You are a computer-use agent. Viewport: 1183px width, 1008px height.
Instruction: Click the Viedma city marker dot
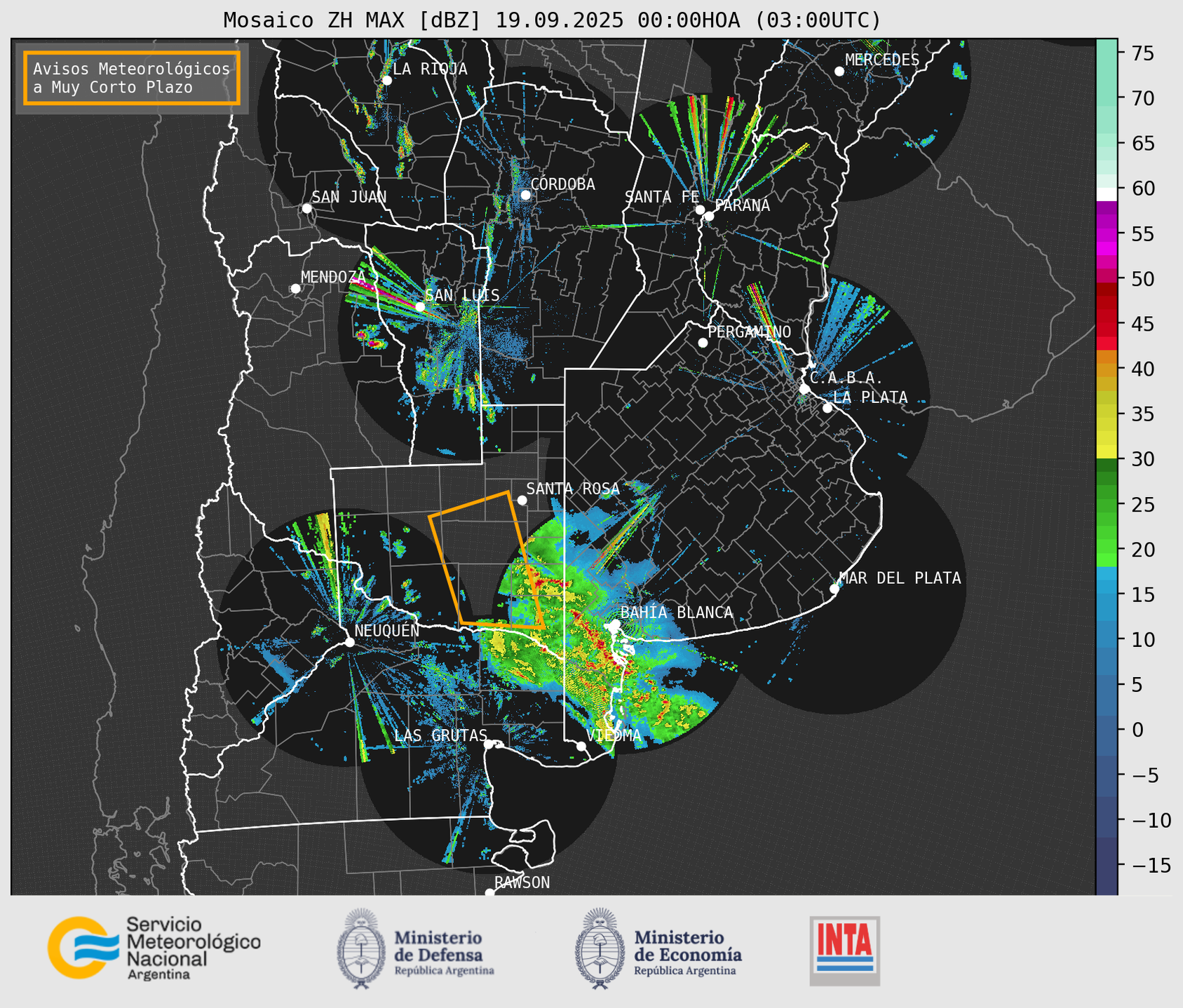[x=581, y=746]
